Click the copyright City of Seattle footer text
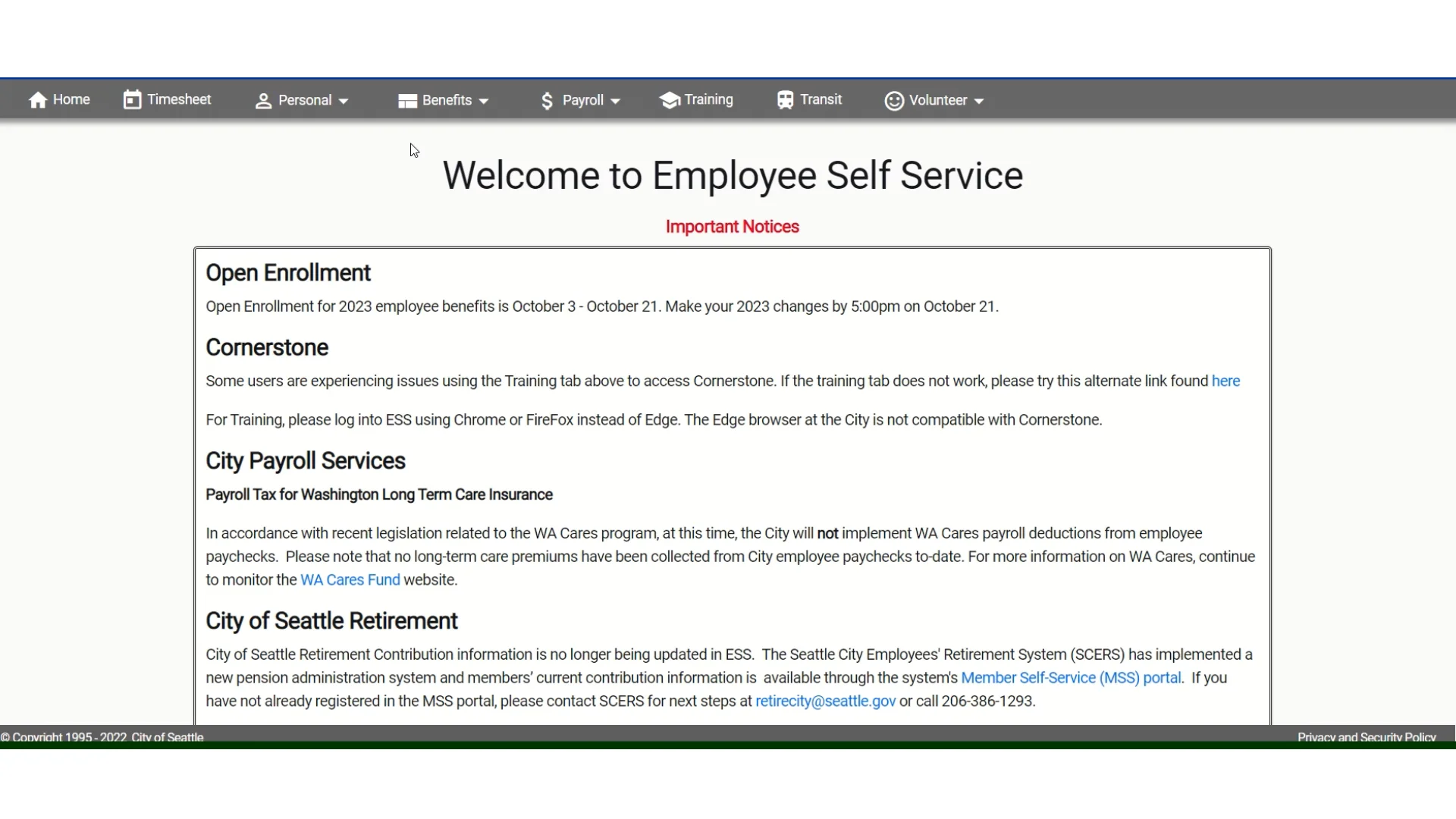 tap(102, 737)
